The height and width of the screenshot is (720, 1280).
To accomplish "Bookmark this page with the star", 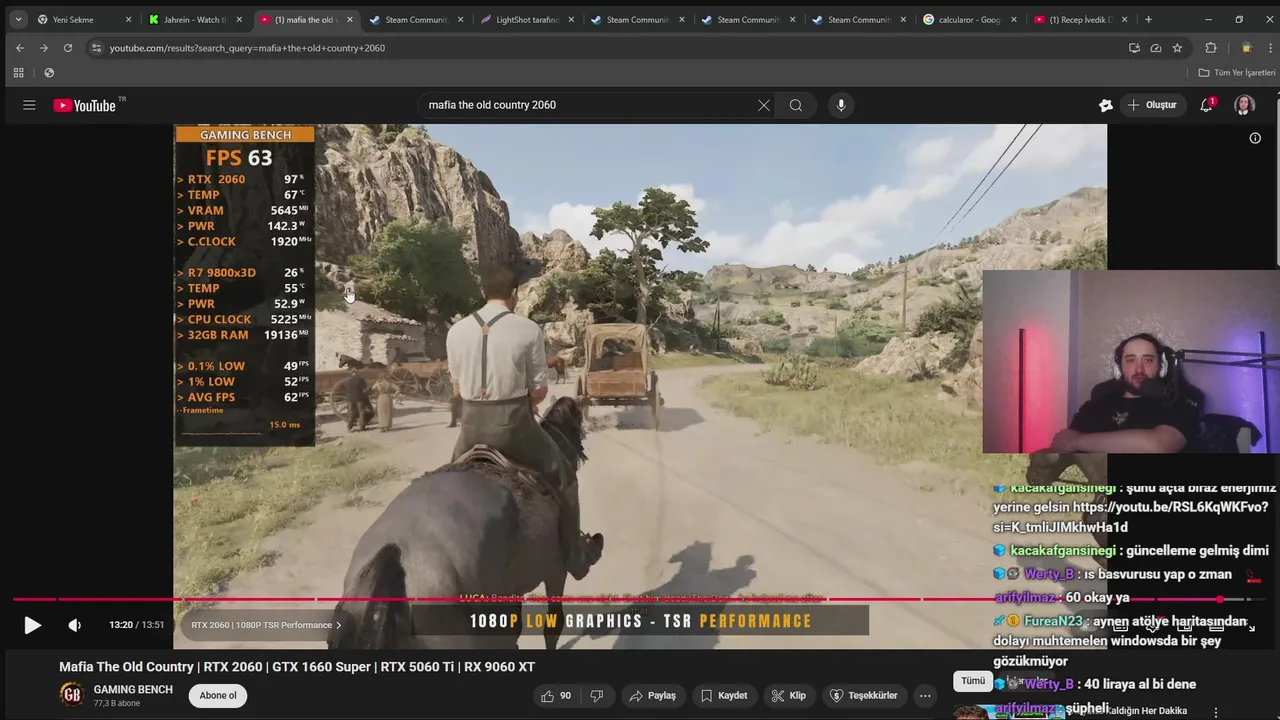I will 1177,48.
